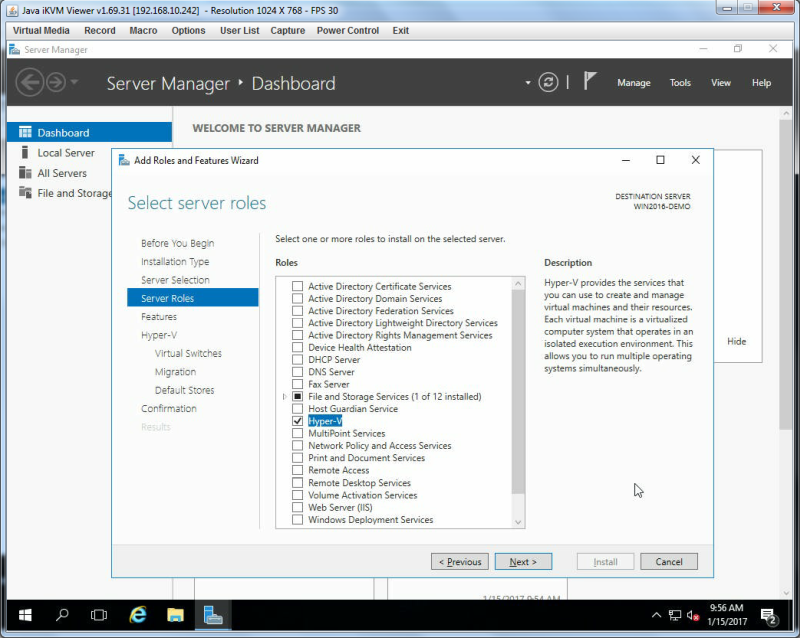Open the dropdown arrow beside refresh icon
800x638 pixels.
click(528, 83)
